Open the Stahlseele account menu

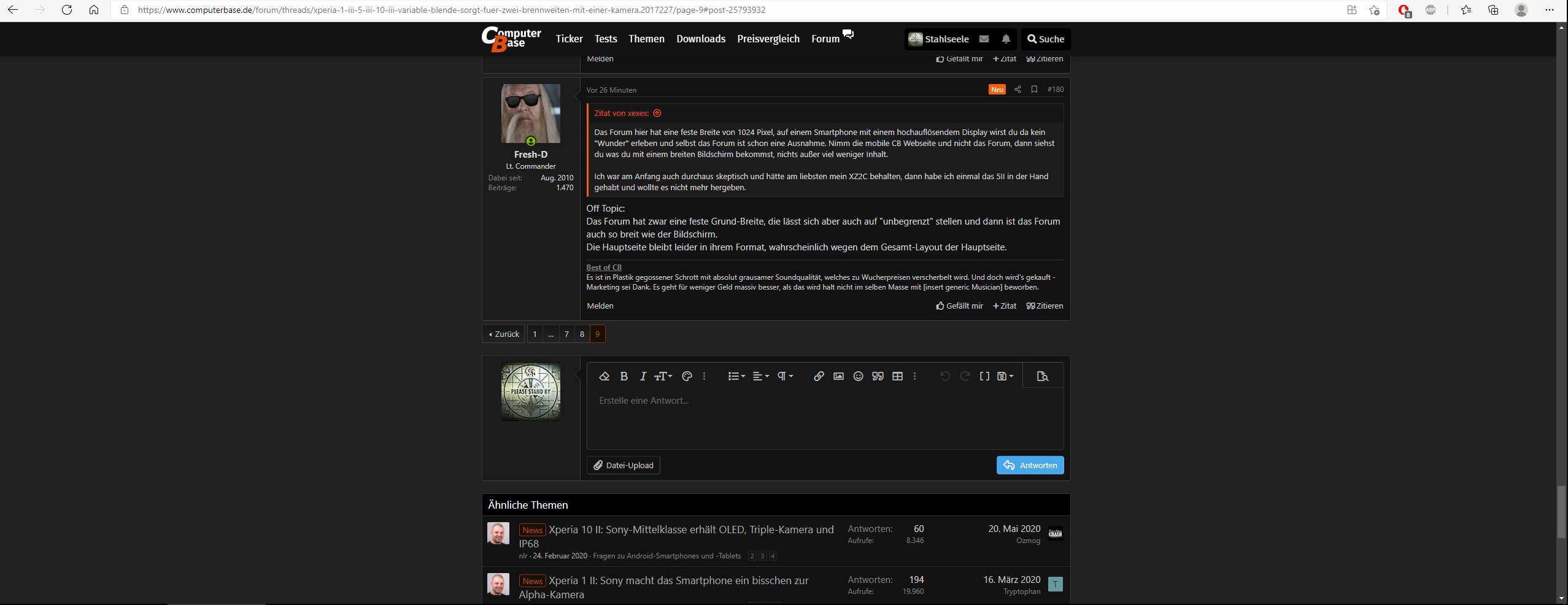[x=938, y=39]
